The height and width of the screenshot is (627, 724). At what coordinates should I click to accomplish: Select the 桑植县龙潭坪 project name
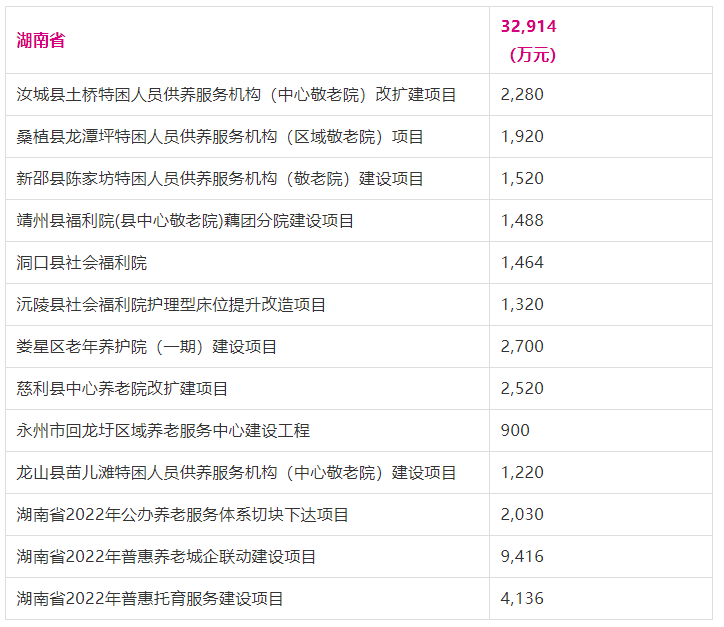pyautogui.click(x=220, y=137)
